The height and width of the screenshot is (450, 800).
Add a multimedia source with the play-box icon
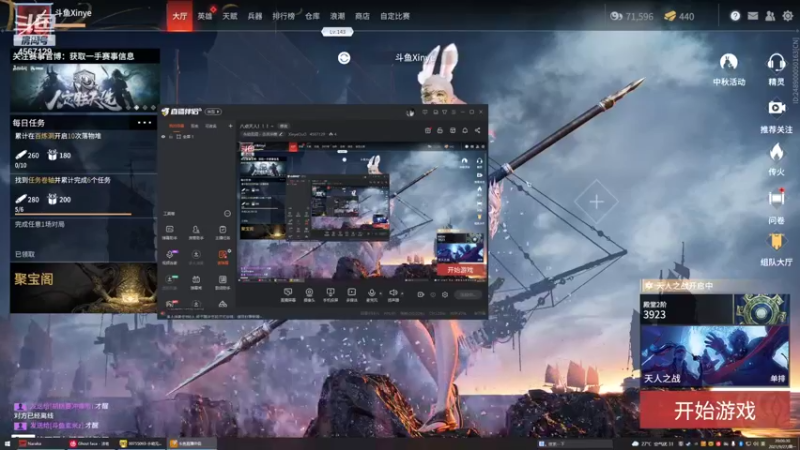click(x=352, y=294)
